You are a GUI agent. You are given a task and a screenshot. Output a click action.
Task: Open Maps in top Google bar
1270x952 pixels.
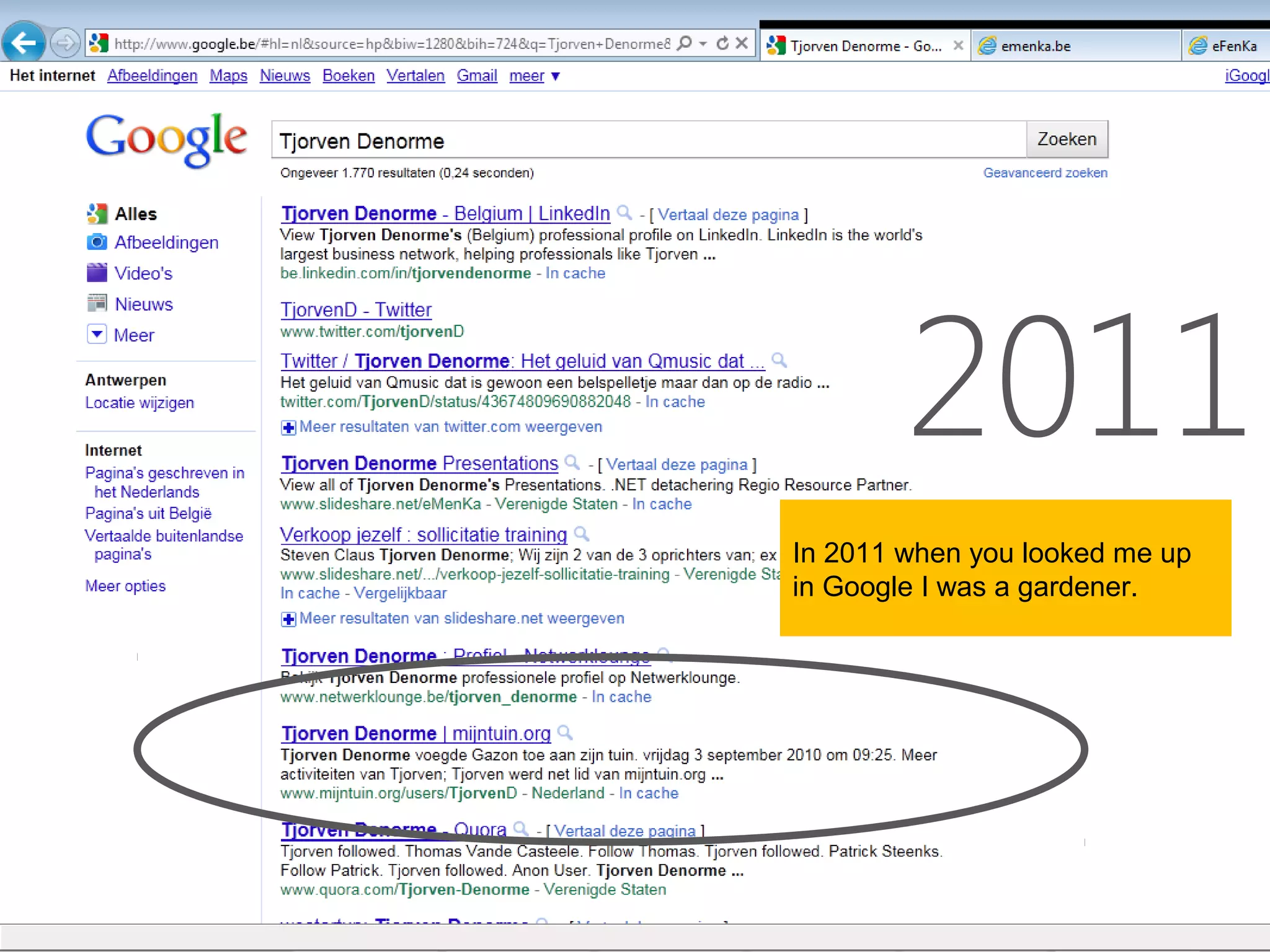(228, 76)
